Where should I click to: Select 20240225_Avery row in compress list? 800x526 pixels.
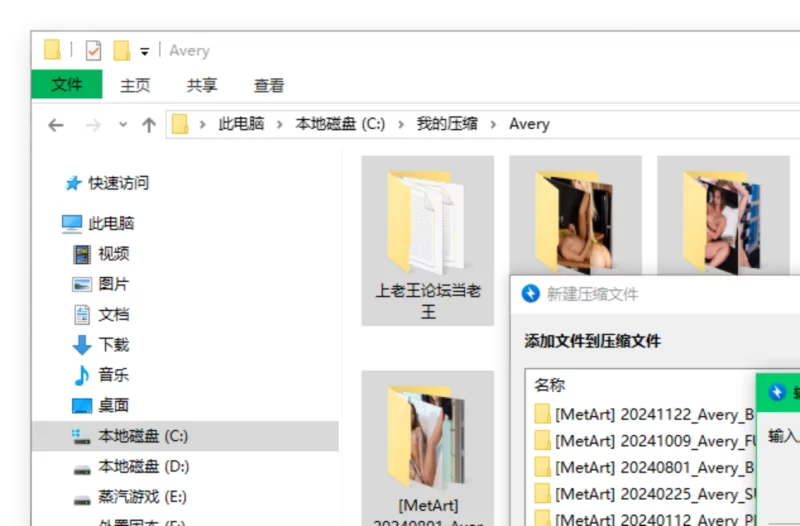(644, 494)
